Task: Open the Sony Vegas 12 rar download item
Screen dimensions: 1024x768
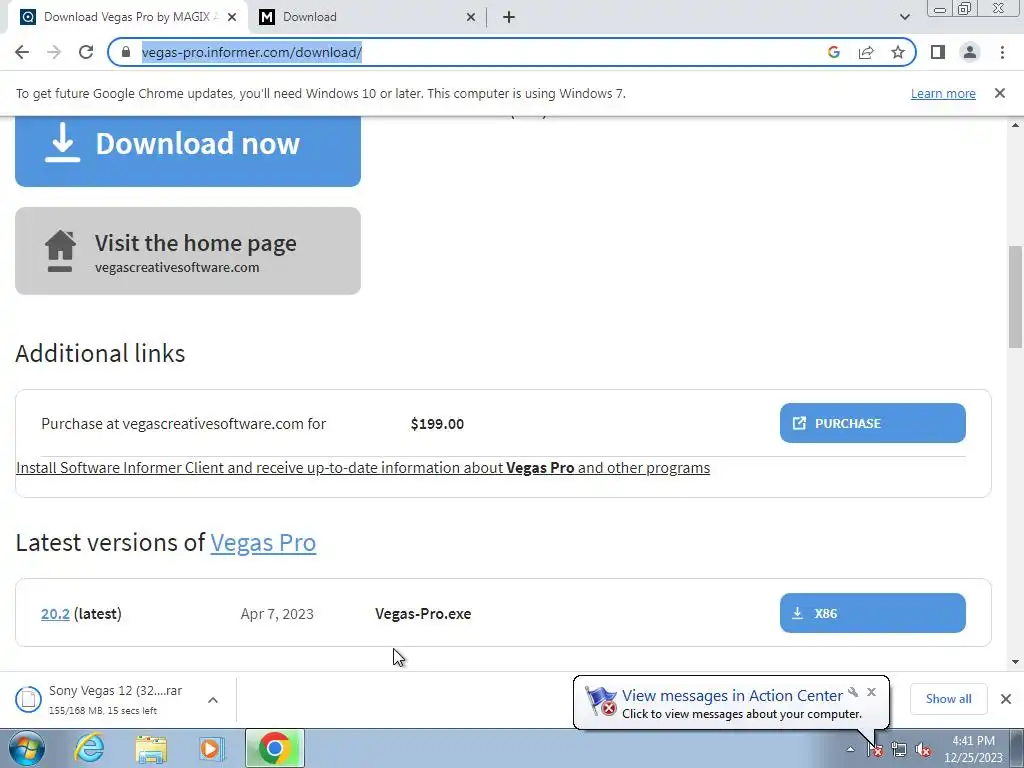Action: point(104,699)
